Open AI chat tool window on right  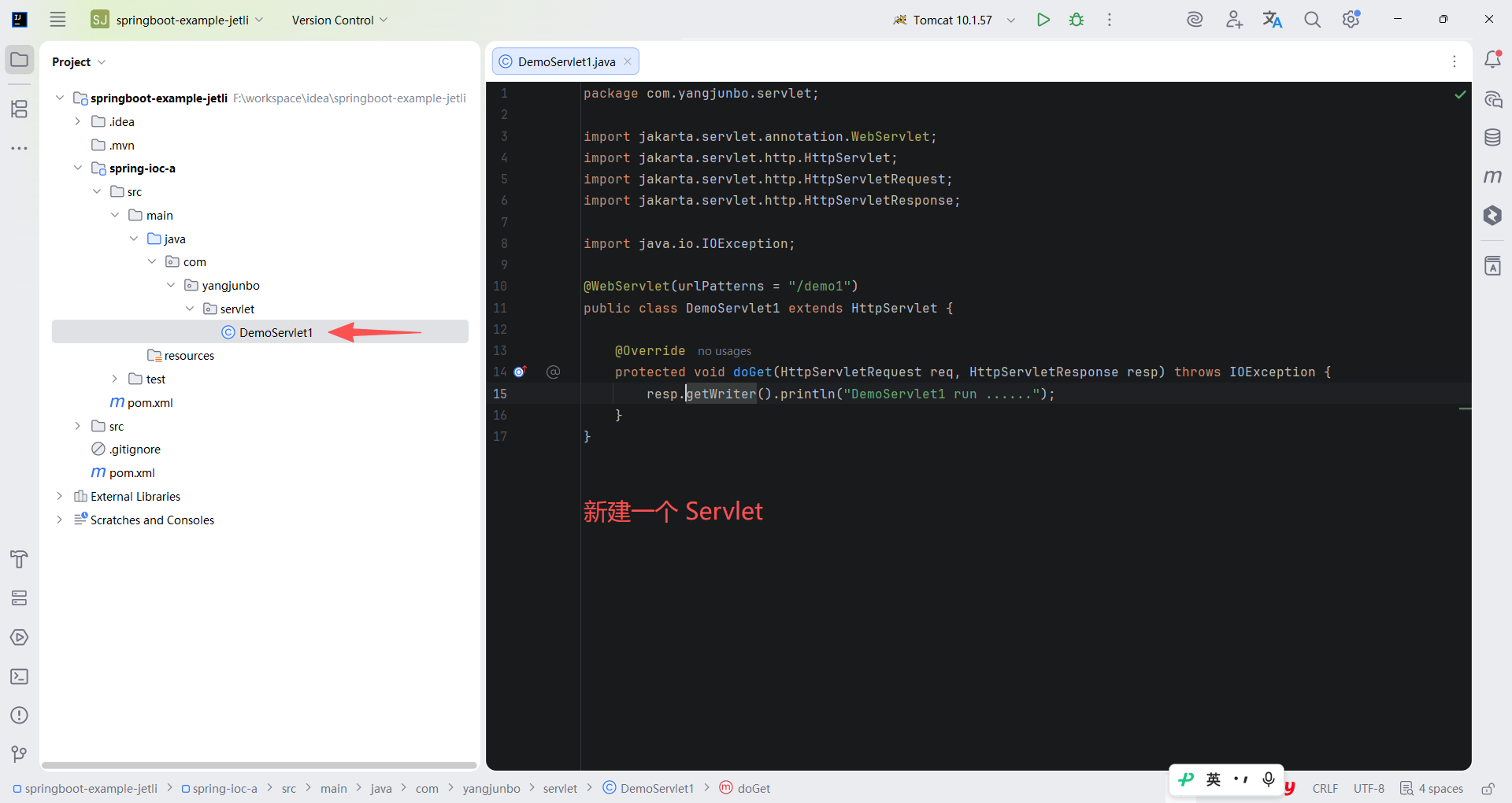click(x=1492, y=99)
